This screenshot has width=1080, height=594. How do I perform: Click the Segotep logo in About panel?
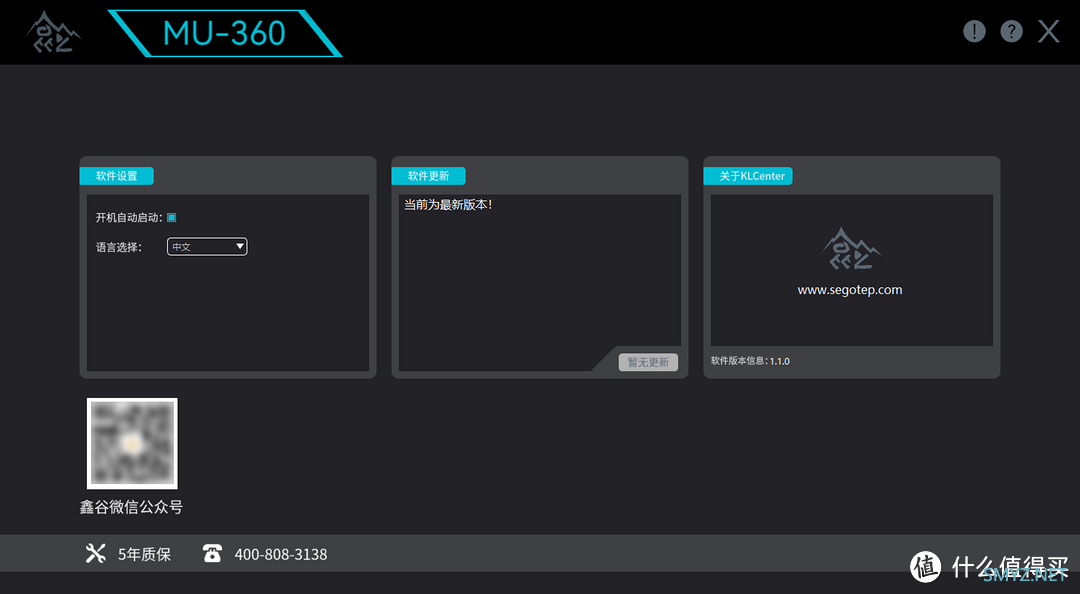pyautogui.click(x=851, y=249)
